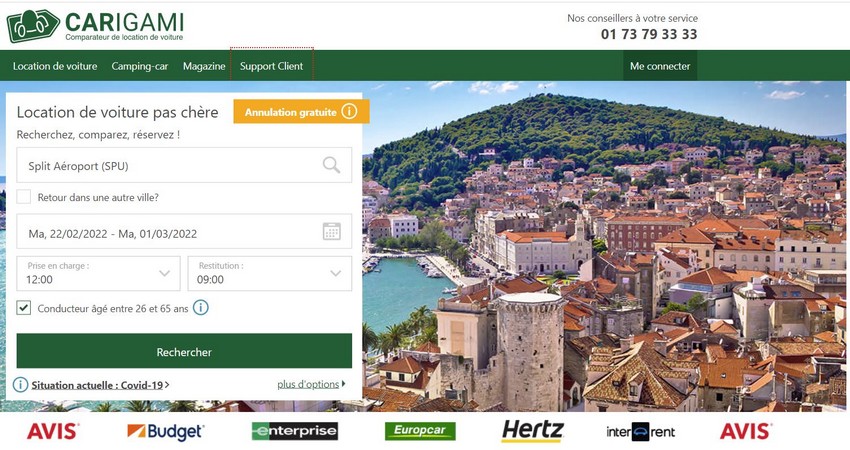Open the calendar icon in date field
850x450 pixels.
point(332,232)
